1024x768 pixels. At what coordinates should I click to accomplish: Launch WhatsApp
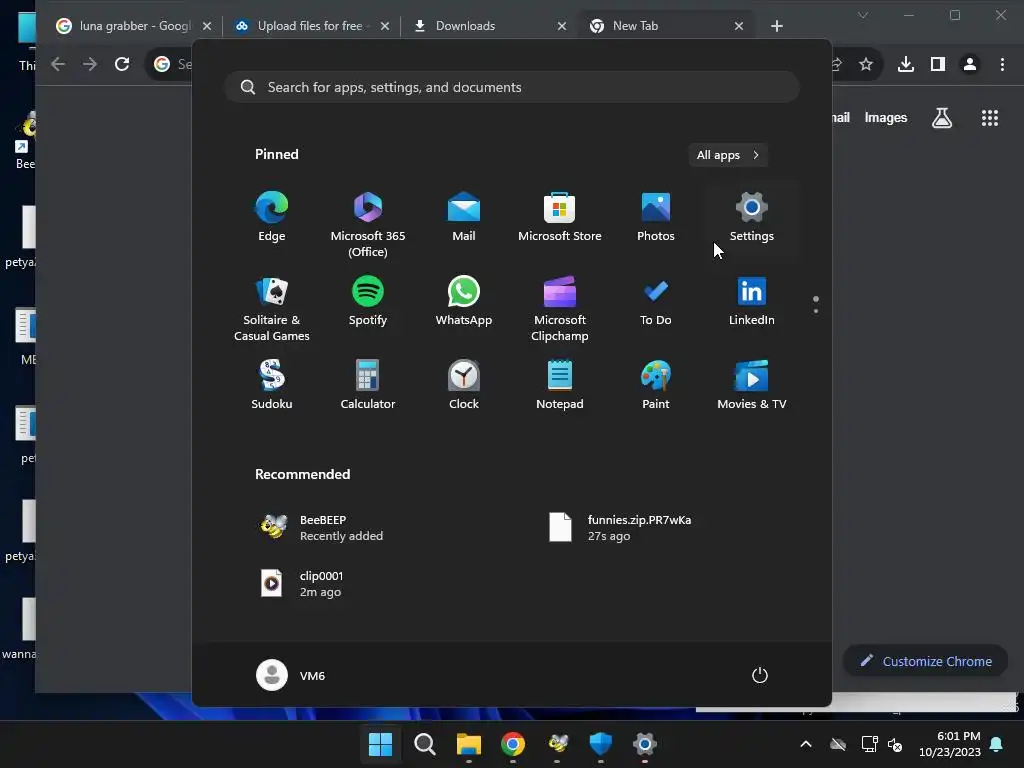pos(464,302)
